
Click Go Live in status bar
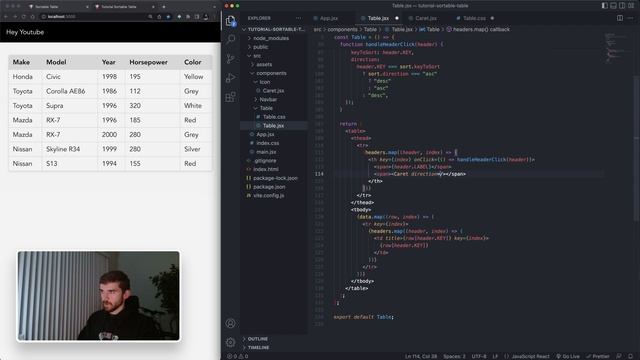(x=568, y=356)
